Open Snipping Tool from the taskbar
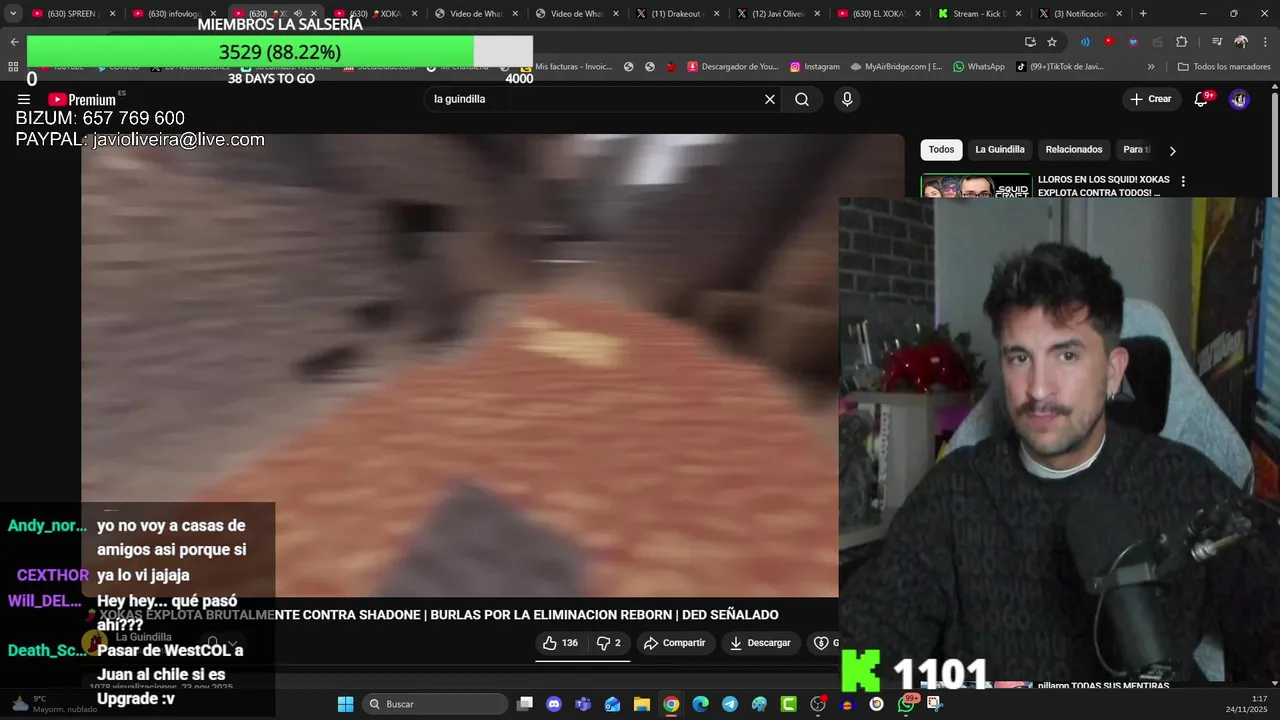 tap(934, 704)
